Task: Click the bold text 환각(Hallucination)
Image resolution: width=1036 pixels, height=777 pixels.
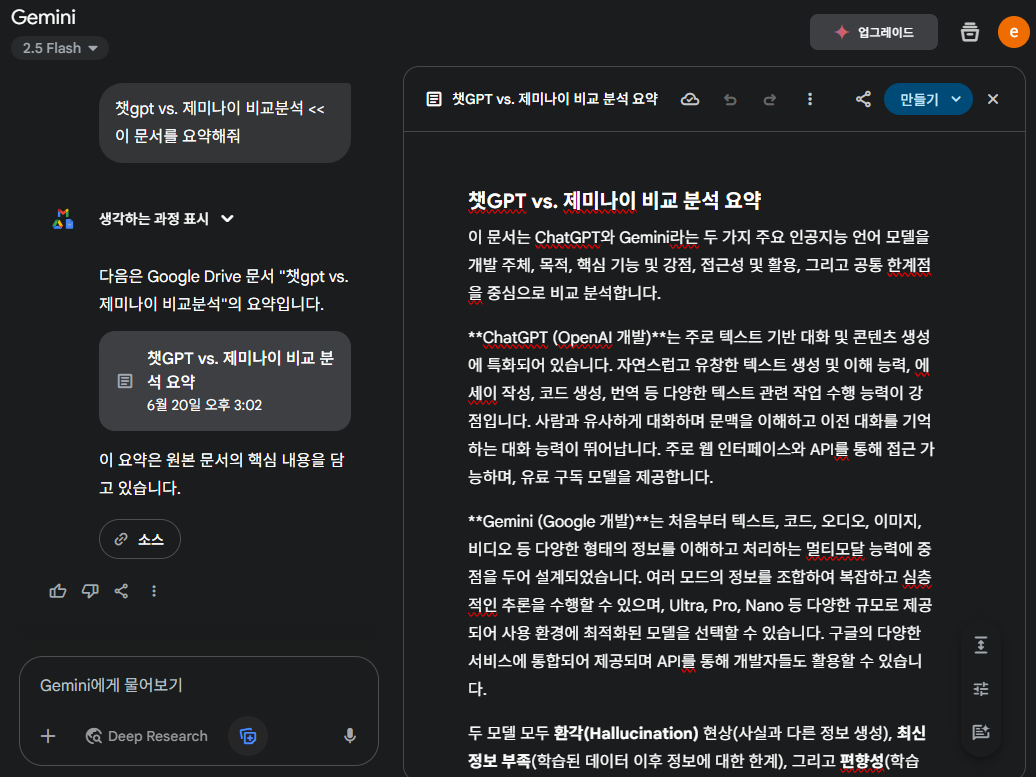Action: click(625, 733)
